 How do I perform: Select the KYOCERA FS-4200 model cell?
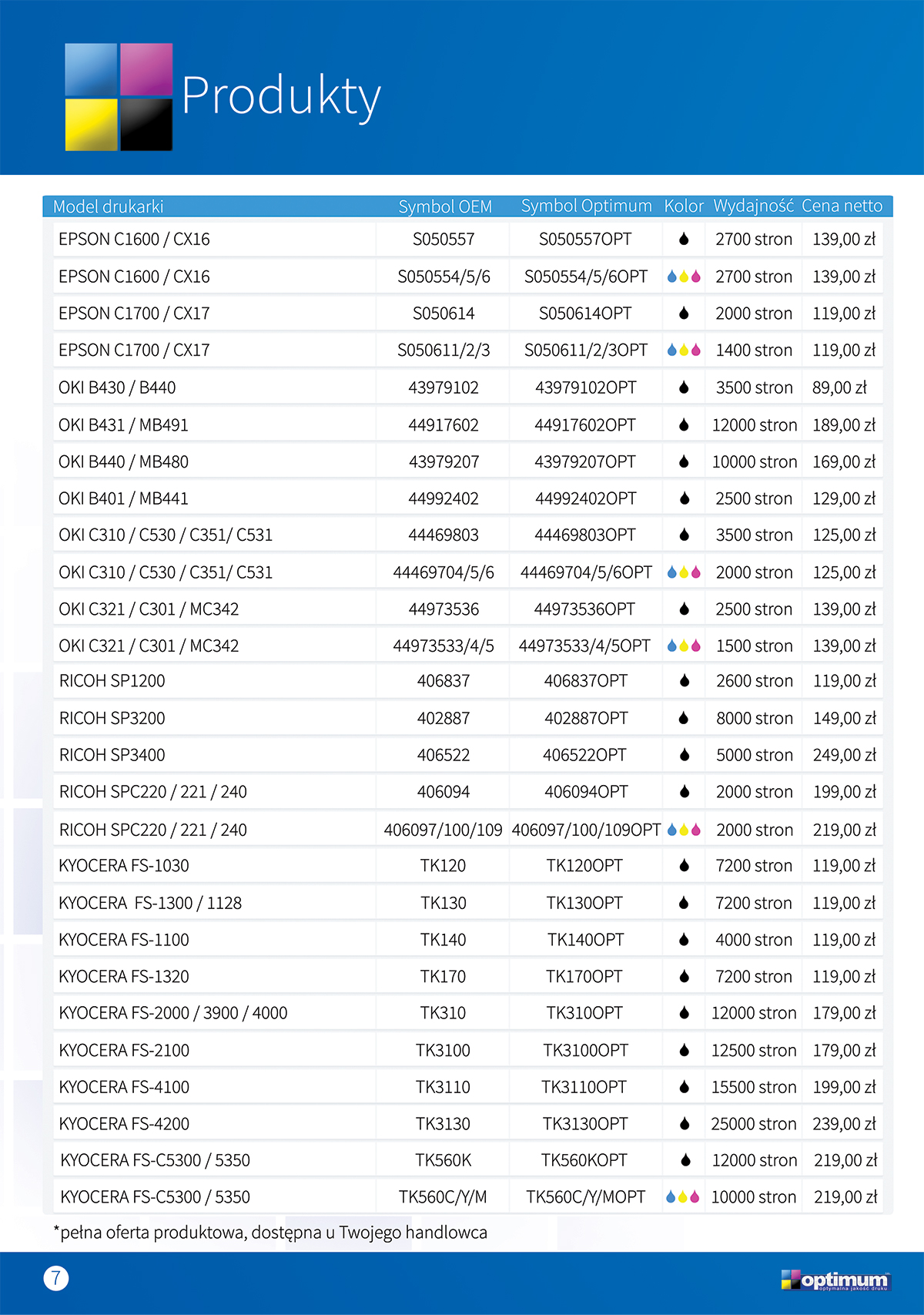[x=214, y=1124]
